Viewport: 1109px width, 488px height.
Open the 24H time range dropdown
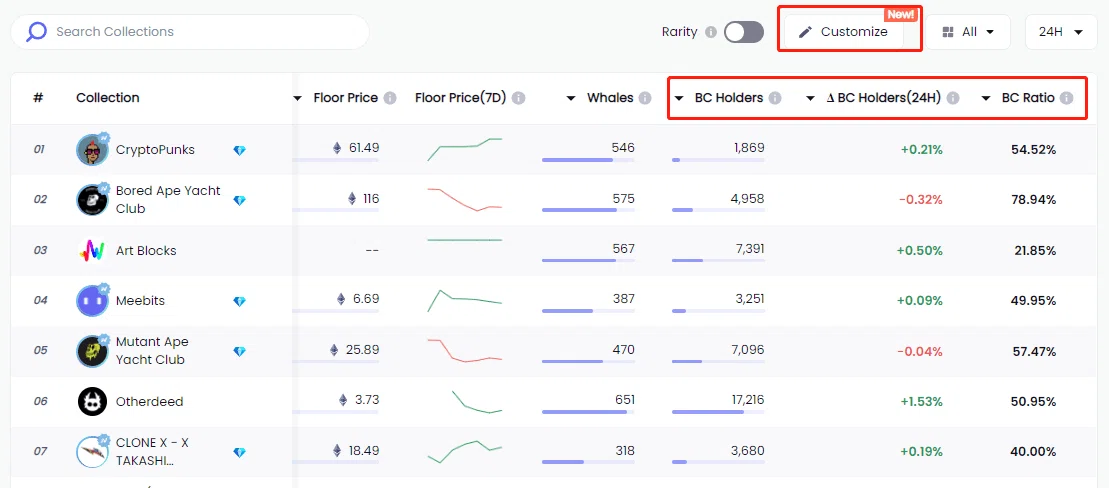pyautogui.click(x=1061, y=32)
